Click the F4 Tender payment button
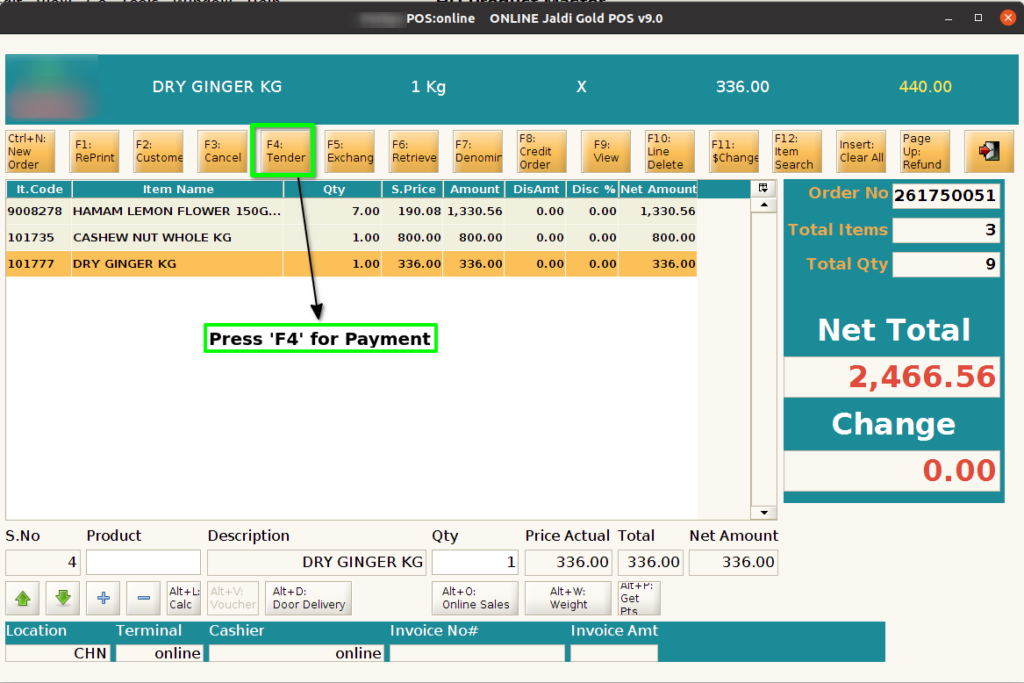 point(285,151)
